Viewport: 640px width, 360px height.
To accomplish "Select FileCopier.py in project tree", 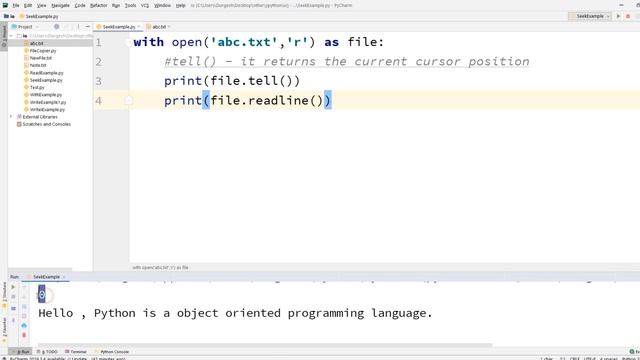I will click(43, 51).
